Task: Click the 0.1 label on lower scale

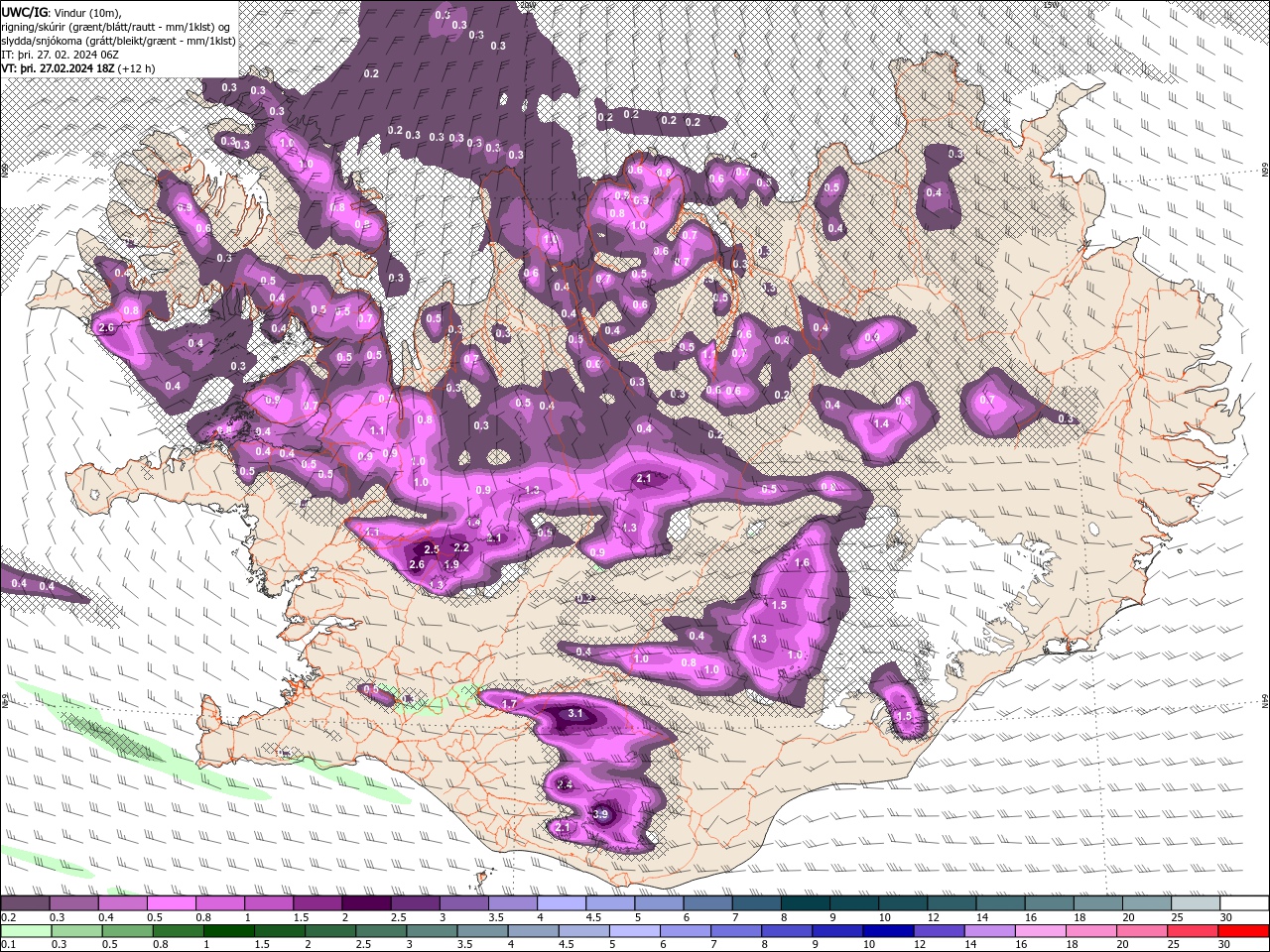Action: point(7,944)
